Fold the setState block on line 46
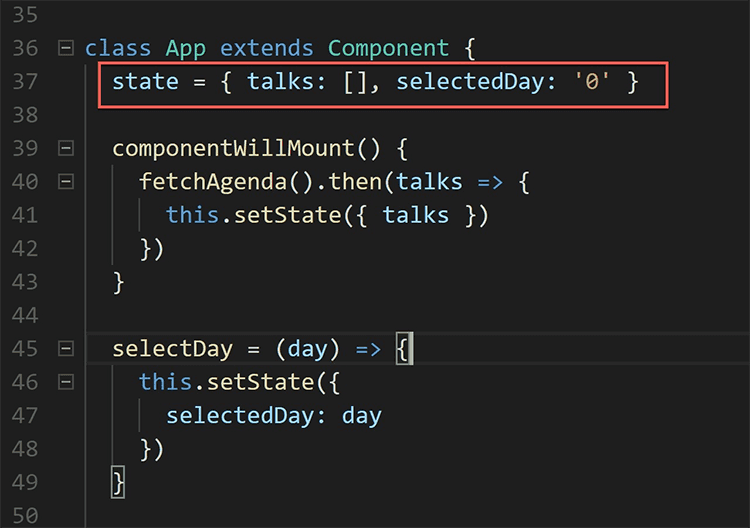The width and height of the screenshot is (750, 528). (66, 382)
